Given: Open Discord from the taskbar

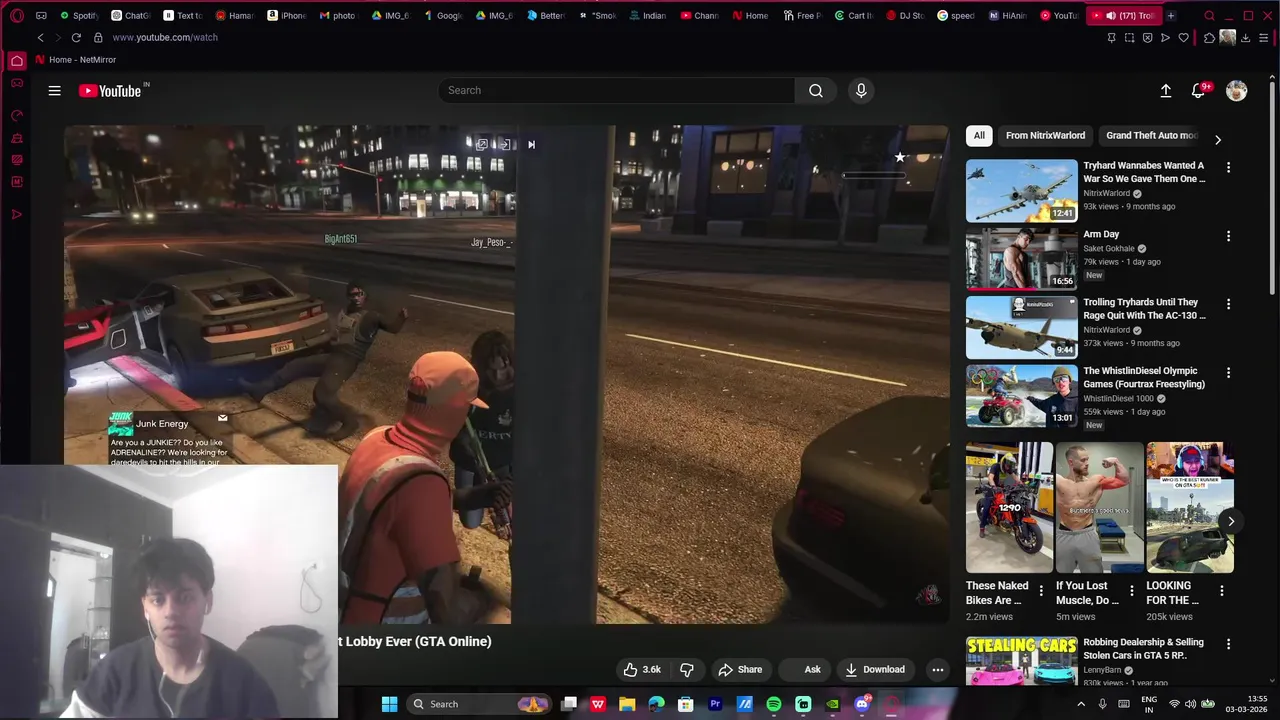Looking at the screenshot, I should [x=862, y=704].
